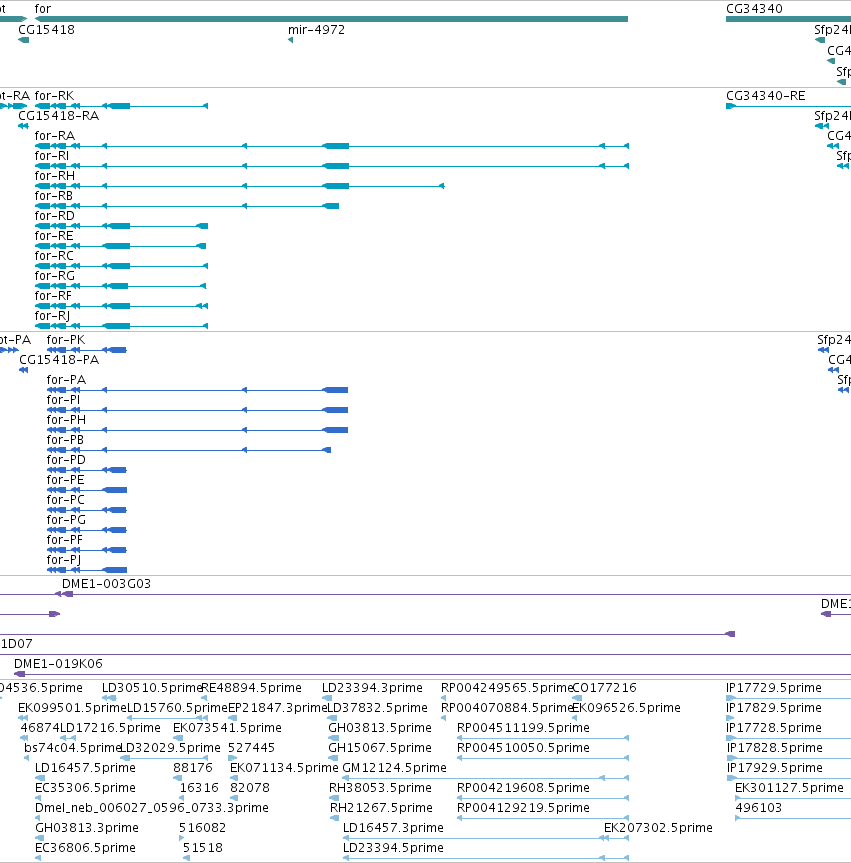Open the LD37832.5prime EST label

click(378, 708)
